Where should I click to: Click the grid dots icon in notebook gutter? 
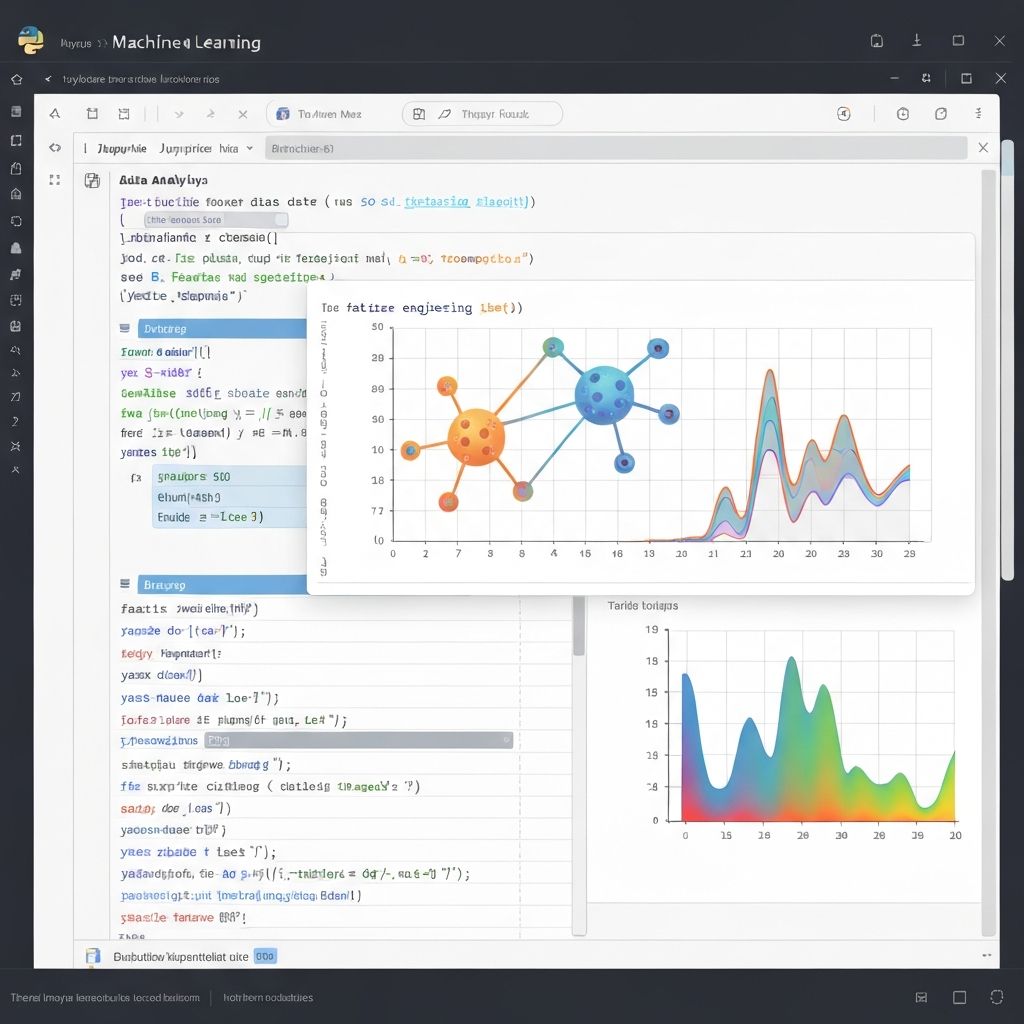[x=55, y=180]
